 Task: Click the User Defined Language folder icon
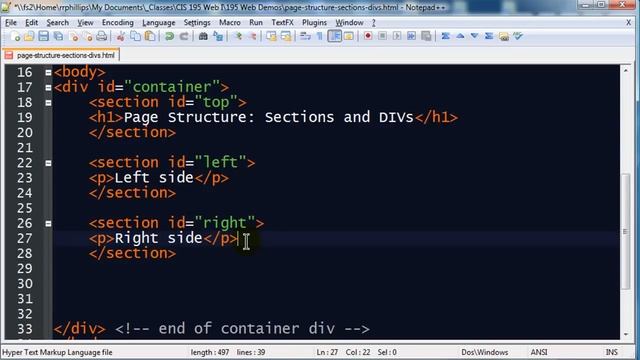[x=349, y=37]
